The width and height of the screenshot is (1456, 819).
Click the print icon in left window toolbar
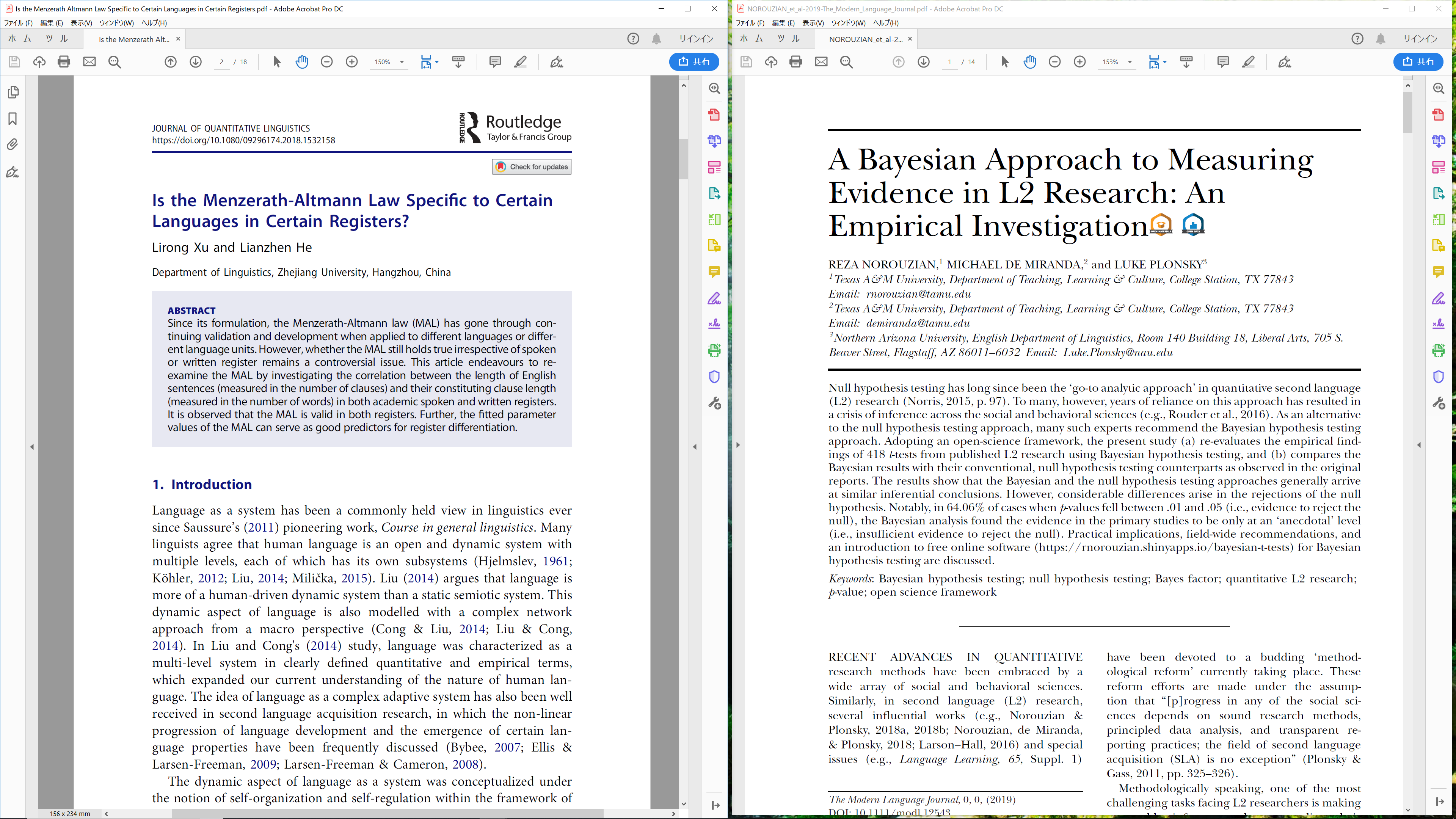point(64,61)
